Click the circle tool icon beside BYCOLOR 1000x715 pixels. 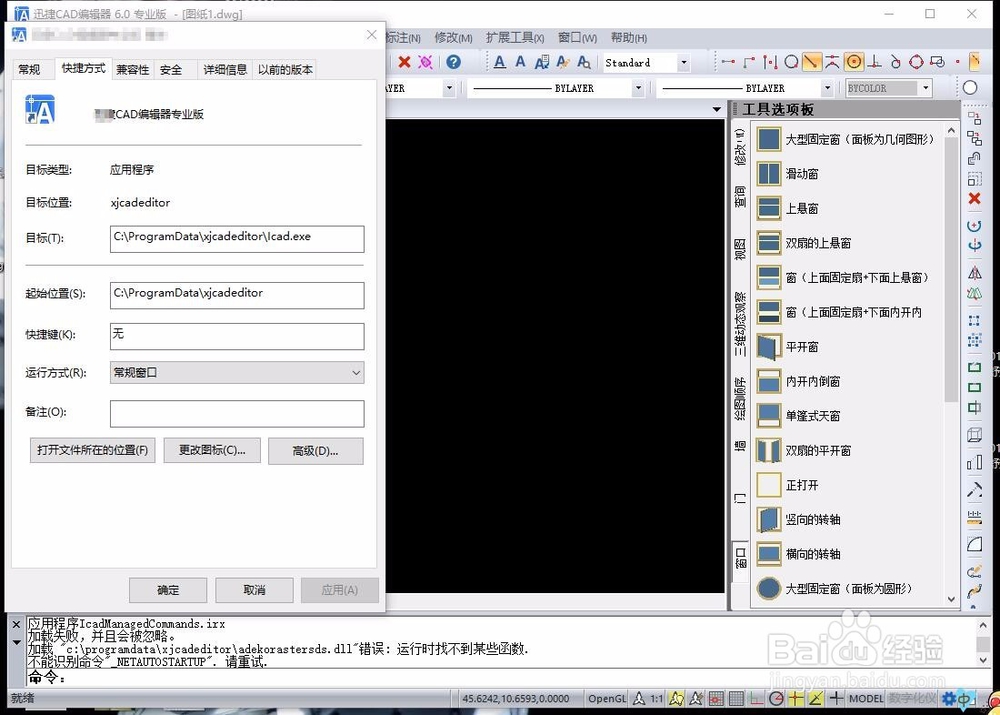[x=970, y=88]
